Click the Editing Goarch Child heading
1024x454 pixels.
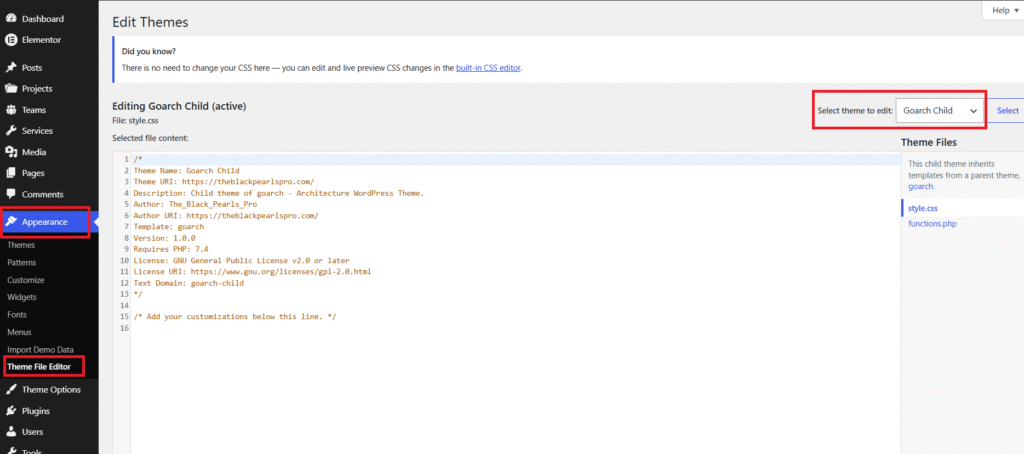[179, 106]
